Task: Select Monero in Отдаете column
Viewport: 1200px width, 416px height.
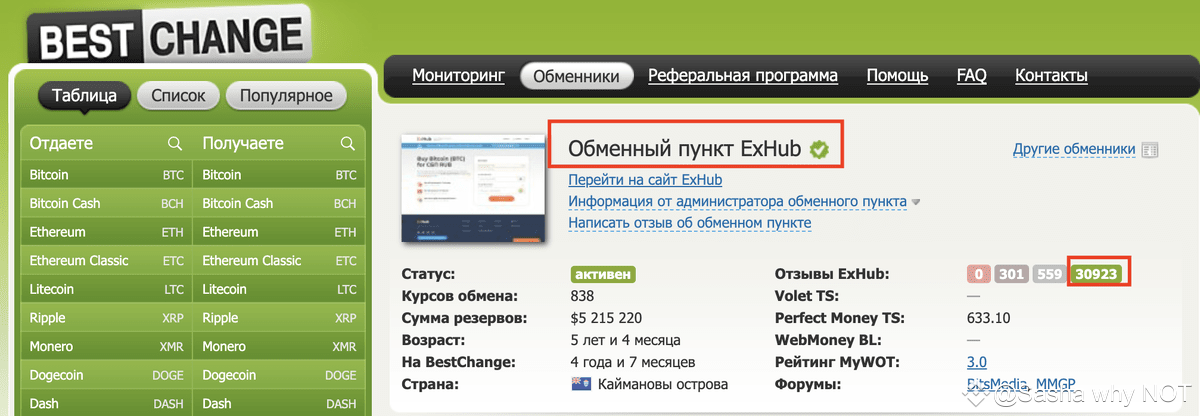Action: coord(106,347)
